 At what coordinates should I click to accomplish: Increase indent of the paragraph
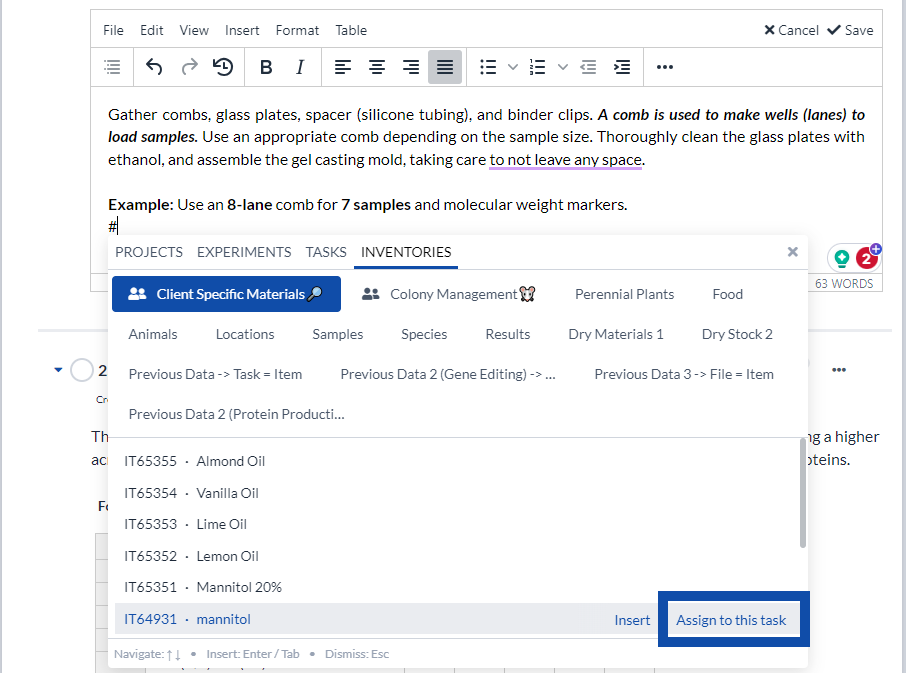click(x=622, y=67)
